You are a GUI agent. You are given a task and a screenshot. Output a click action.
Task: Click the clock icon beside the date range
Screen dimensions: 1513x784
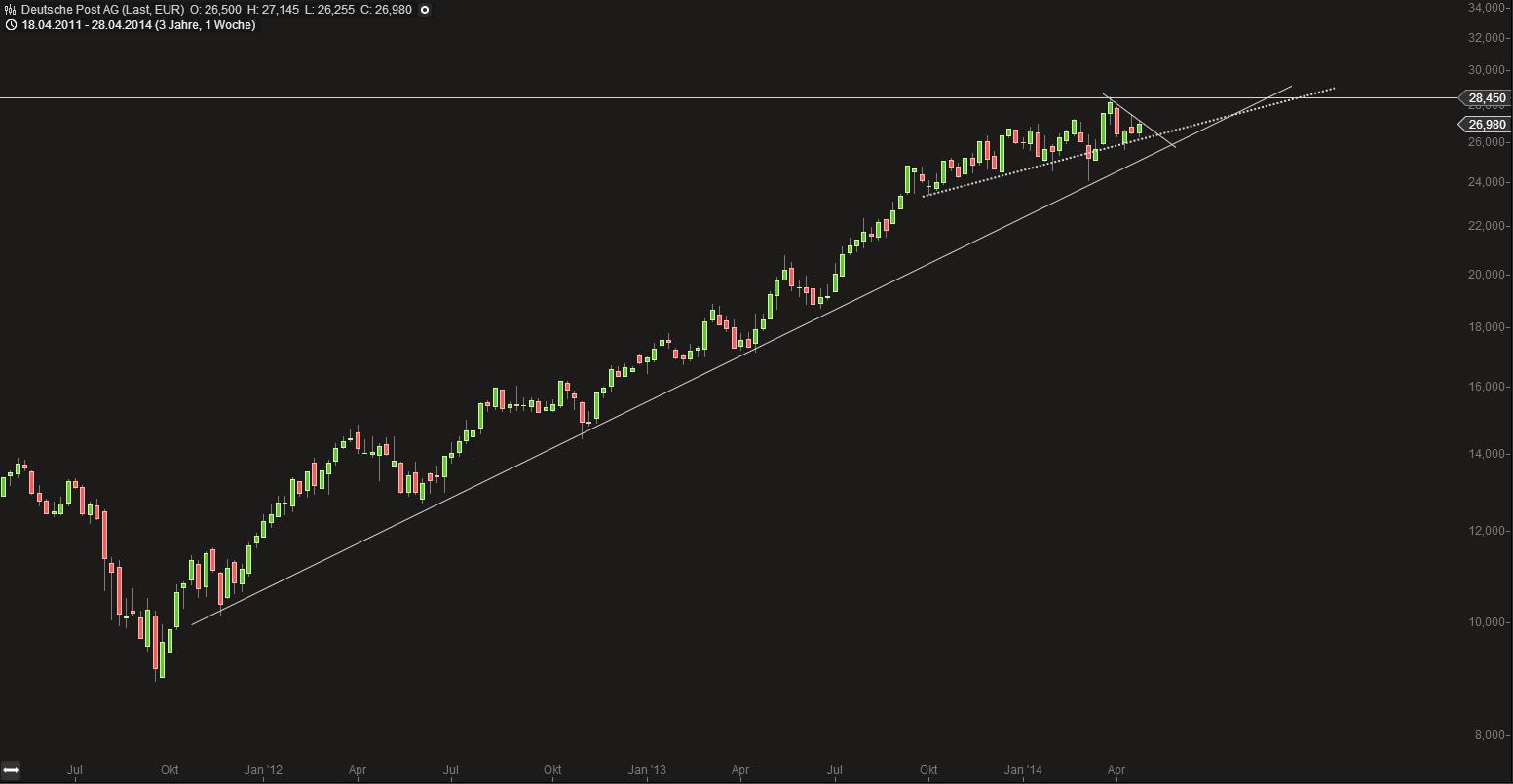click(10, 25)
